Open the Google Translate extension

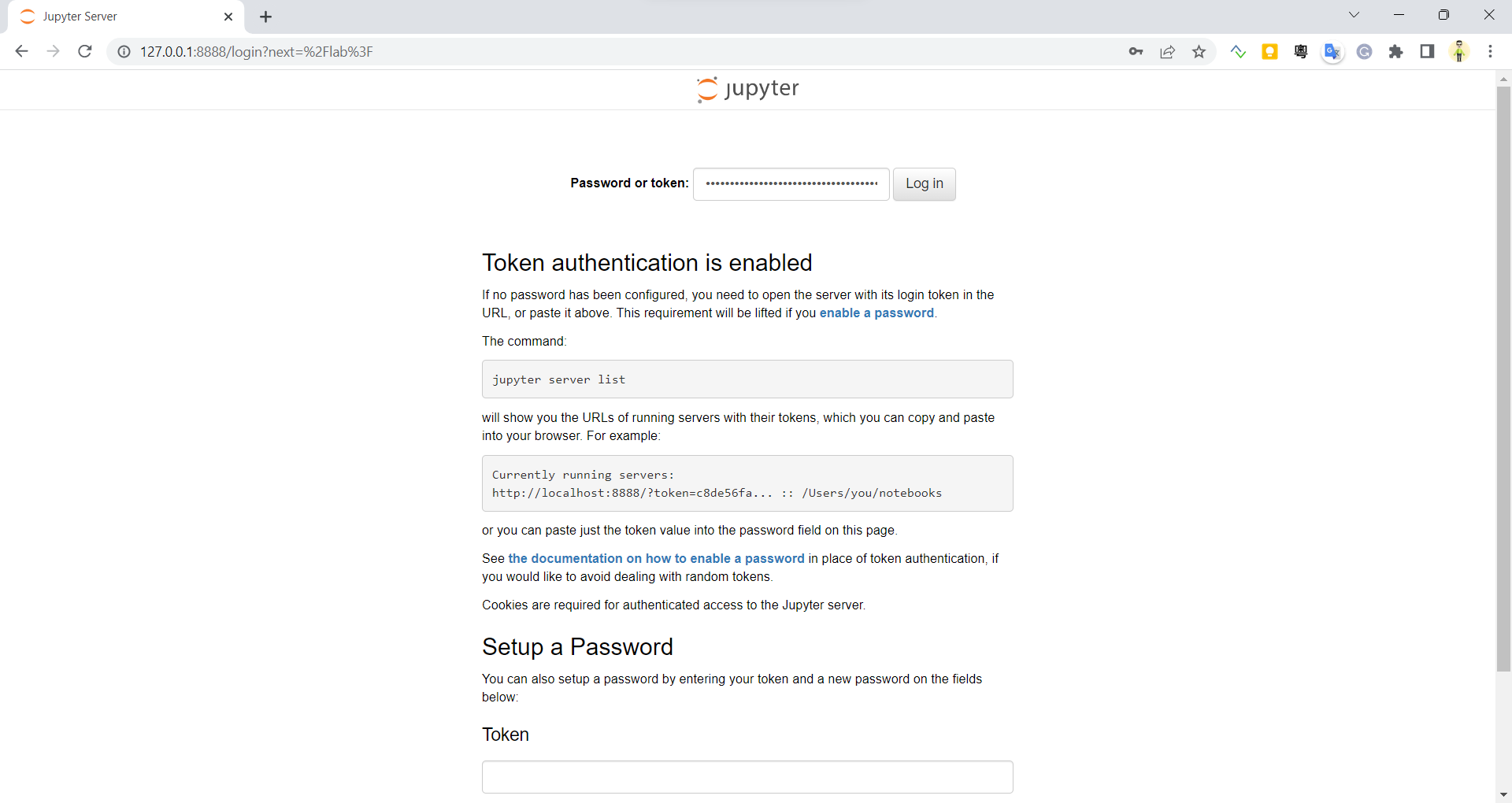click(1332, 51)
